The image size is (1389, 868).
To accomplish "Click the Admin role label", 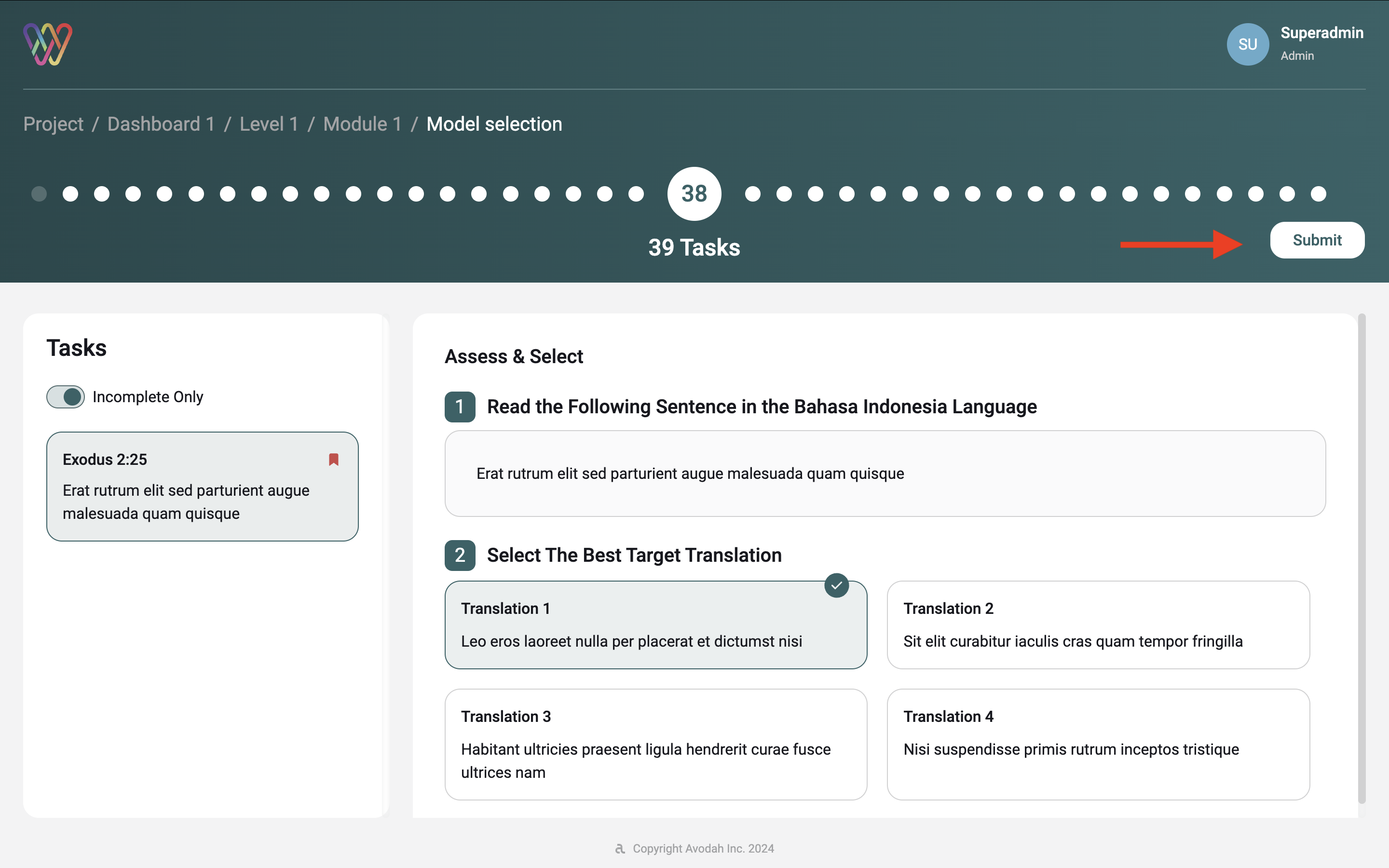I will coord(1297,55).
